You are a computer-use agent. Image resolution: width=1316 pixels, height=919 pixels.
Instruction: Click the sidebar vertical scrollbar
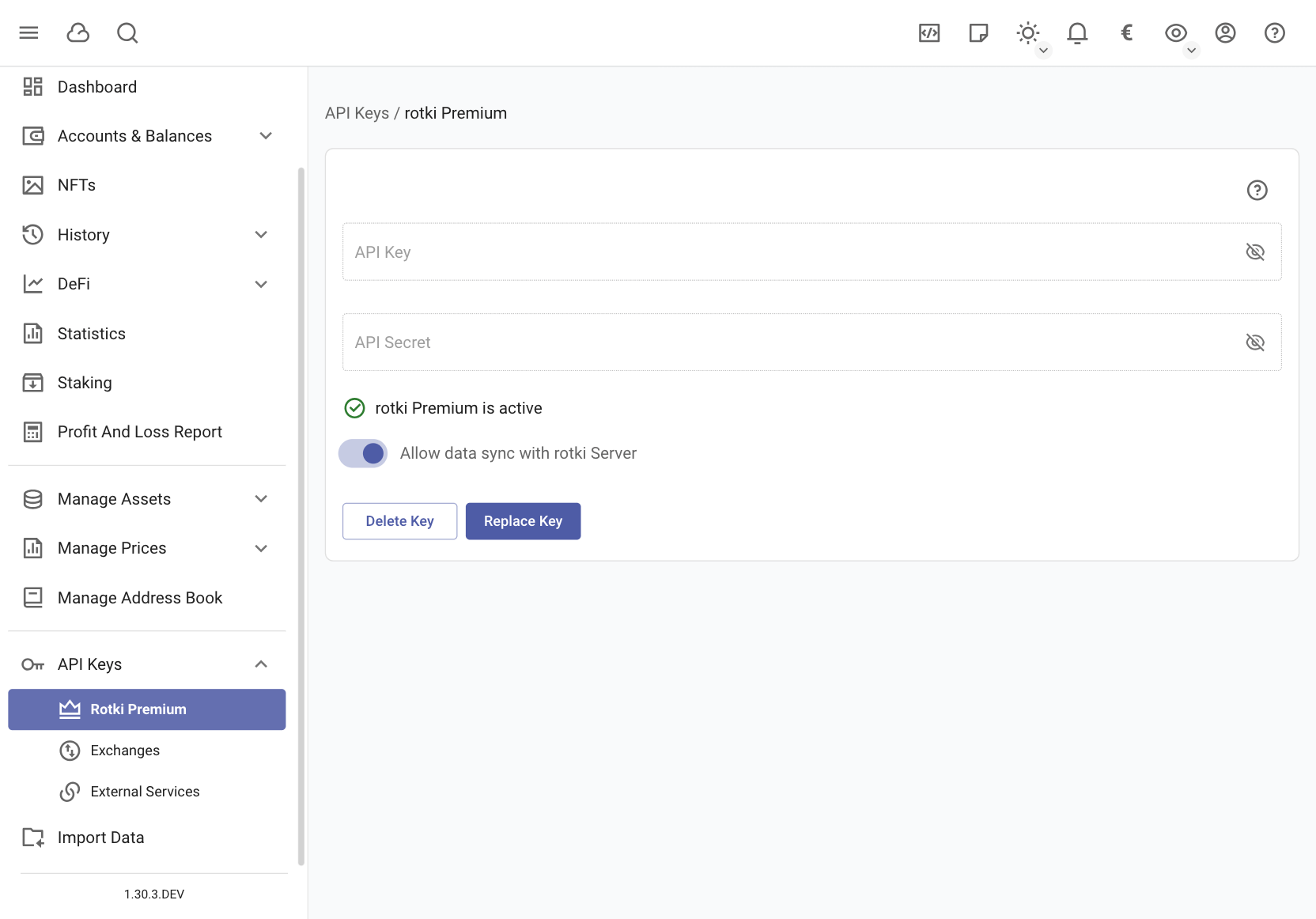301,516
